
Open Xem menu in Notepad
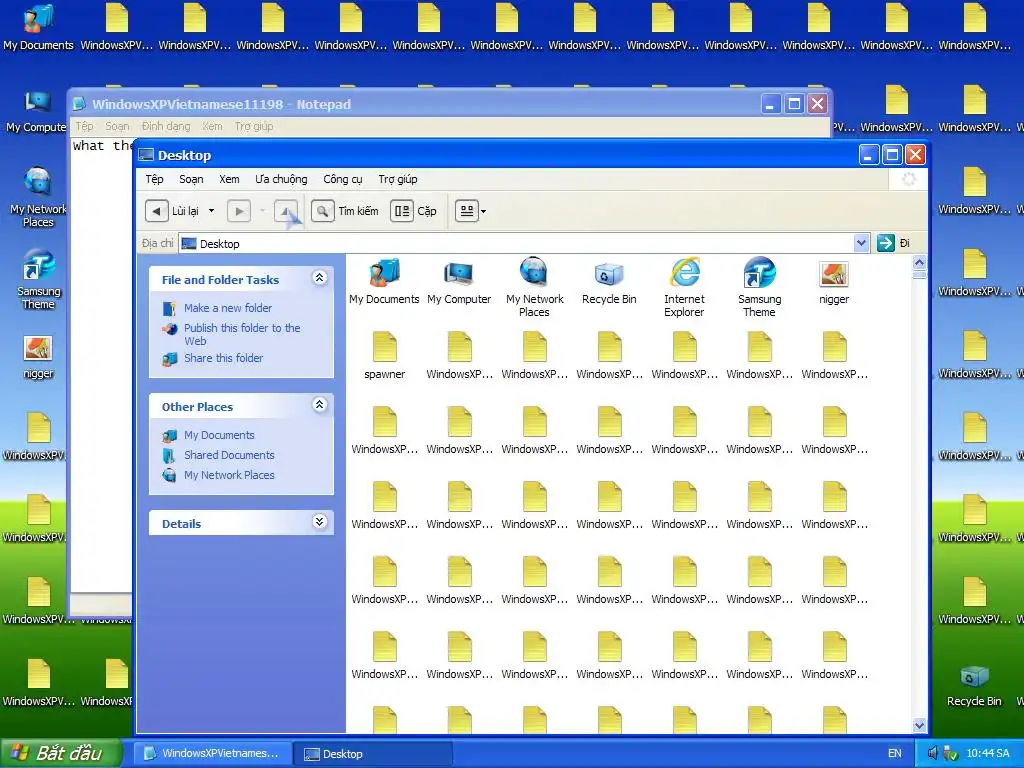(x=212, y=126)
